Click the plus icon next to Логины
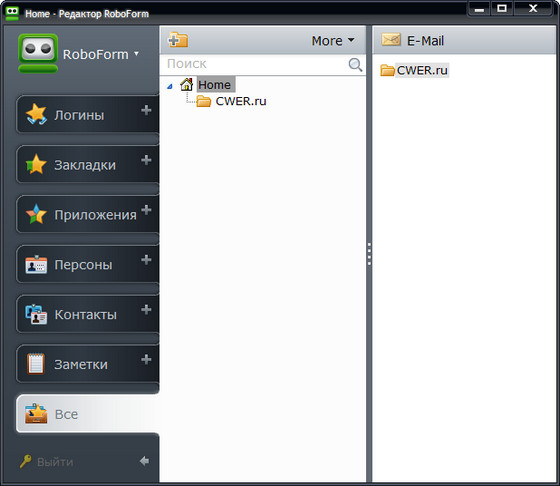 pos(146,110)
